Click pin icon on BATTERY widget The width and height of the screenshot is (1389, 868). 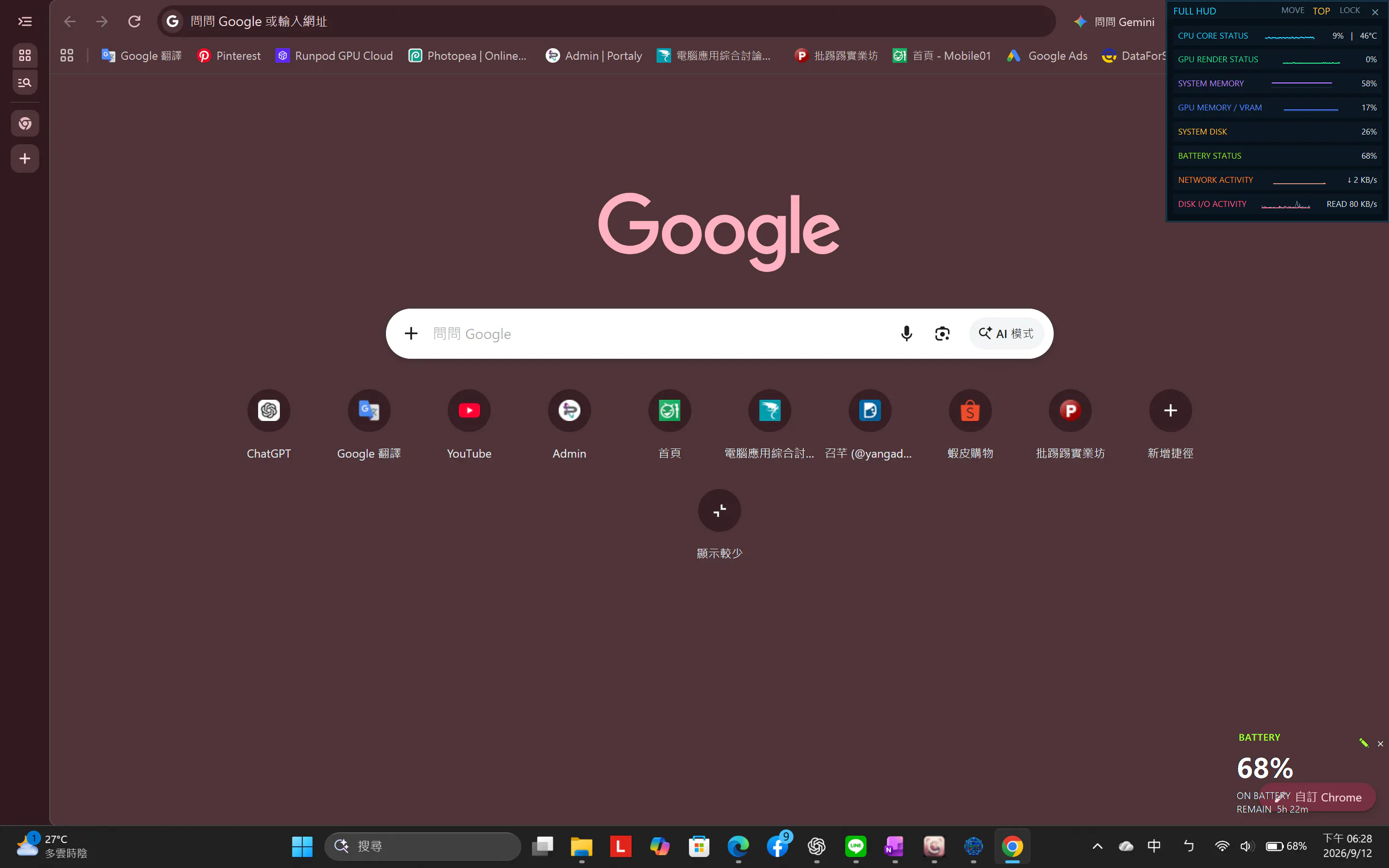click(x=1363, y=743)
